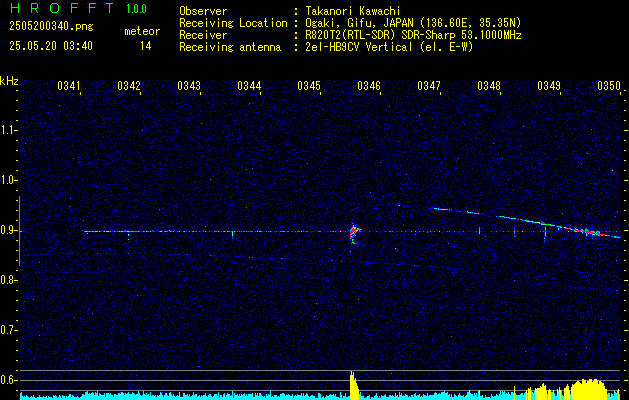
Task: Click the Receiving Location label
Action: (233, 23)
